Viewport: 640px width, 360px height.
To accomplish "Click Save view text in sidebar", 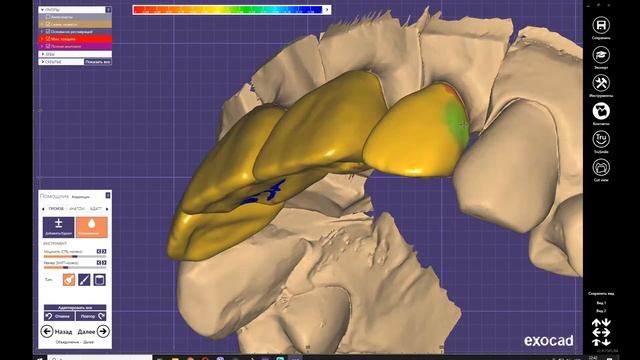I will (x=601, y=293).
